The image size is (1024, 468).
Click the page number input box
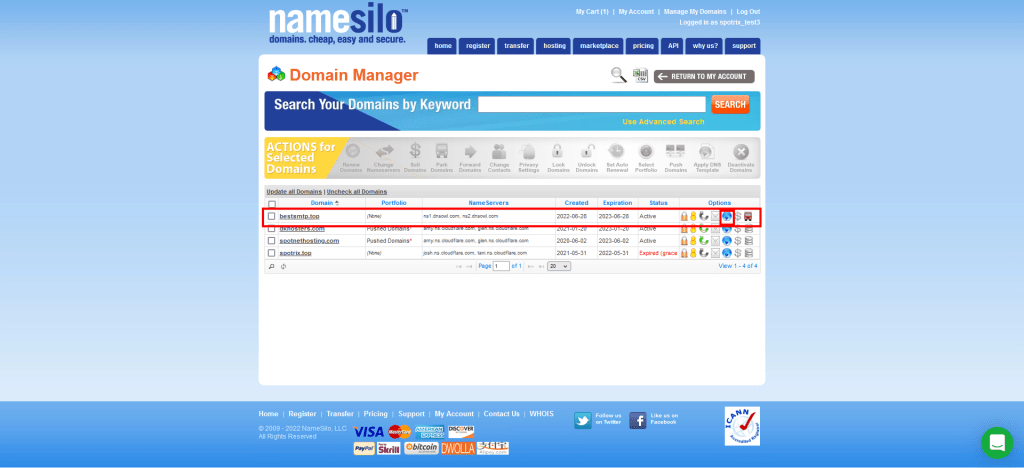(502, 266)
